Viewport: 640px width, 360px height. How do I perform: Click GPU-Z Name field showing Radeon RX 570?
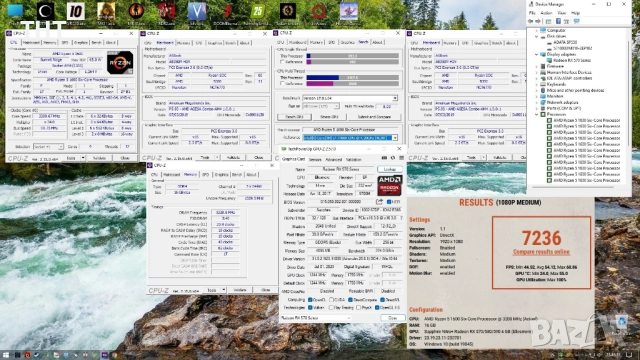click(x=340, y=169)
